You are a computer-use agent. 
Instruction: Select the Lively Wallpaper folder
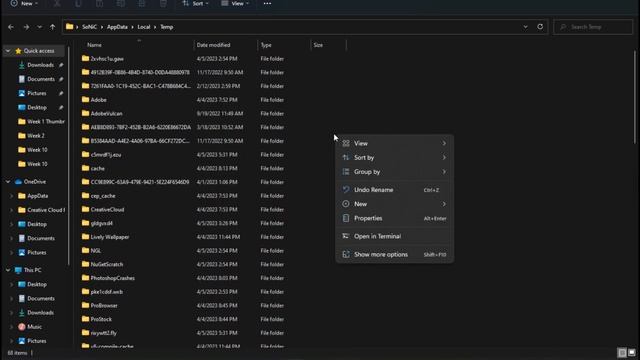109,237
